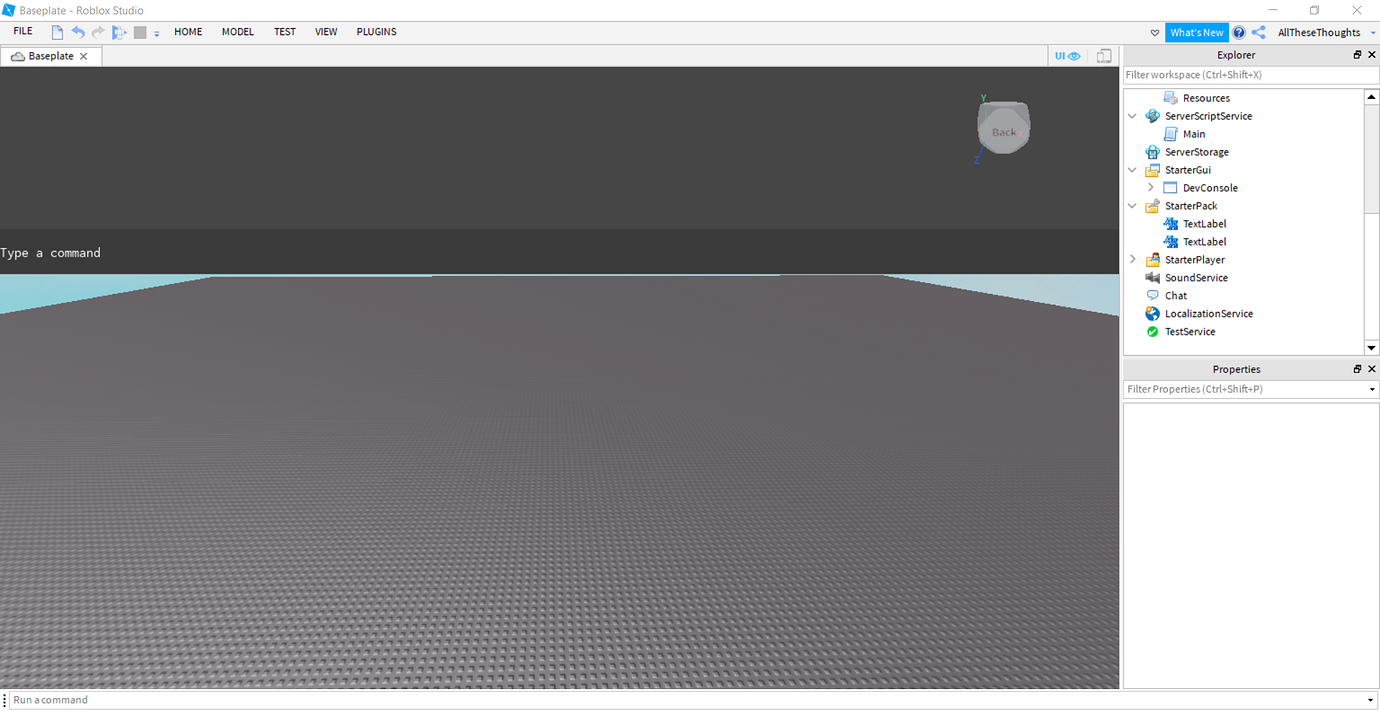Switch to the MODEL ribbon tab
This screenshot has width=1380, height=728.
tap(238, 32)
